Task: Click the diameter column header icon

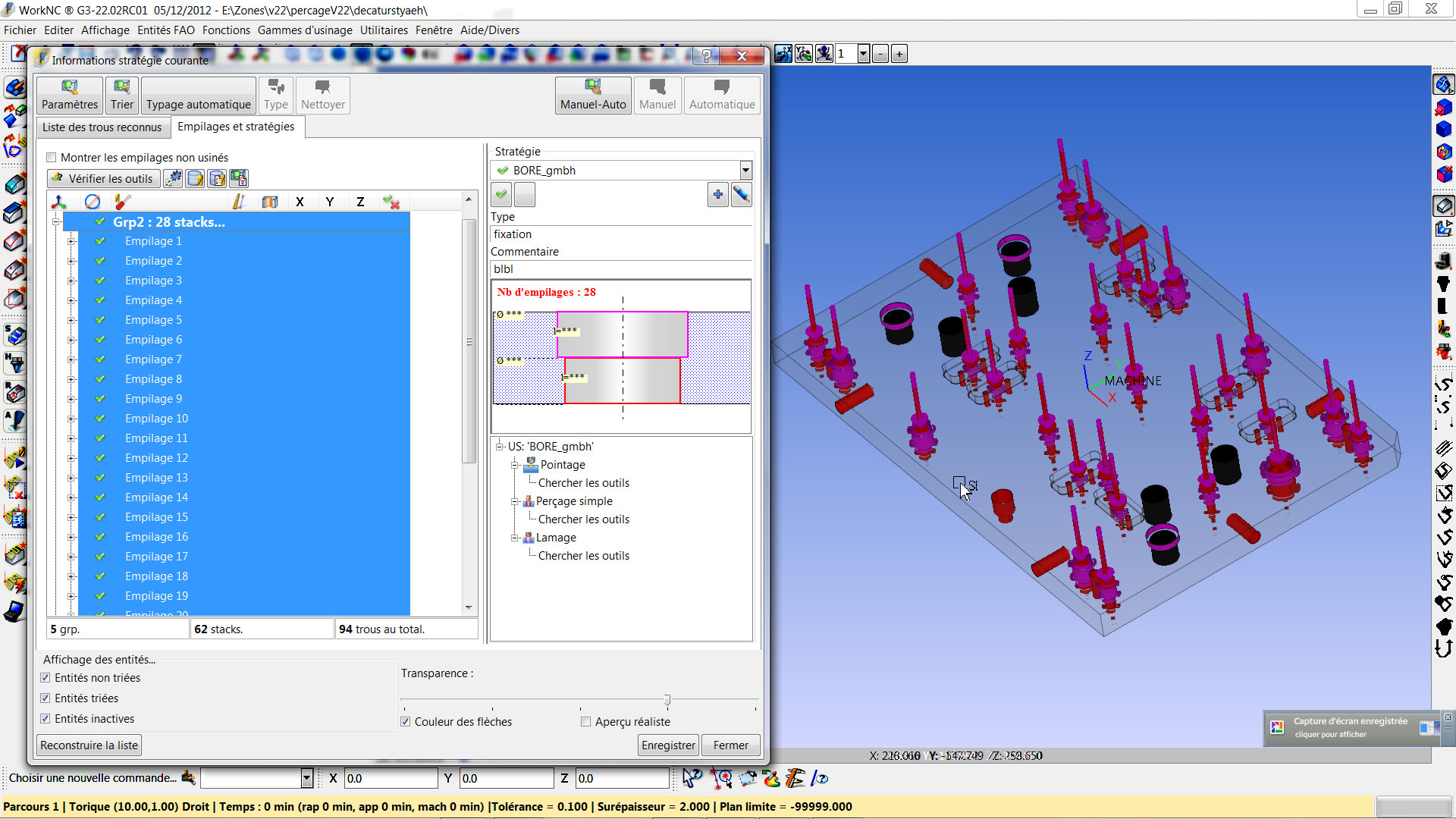Action: (x=93, y=202)
